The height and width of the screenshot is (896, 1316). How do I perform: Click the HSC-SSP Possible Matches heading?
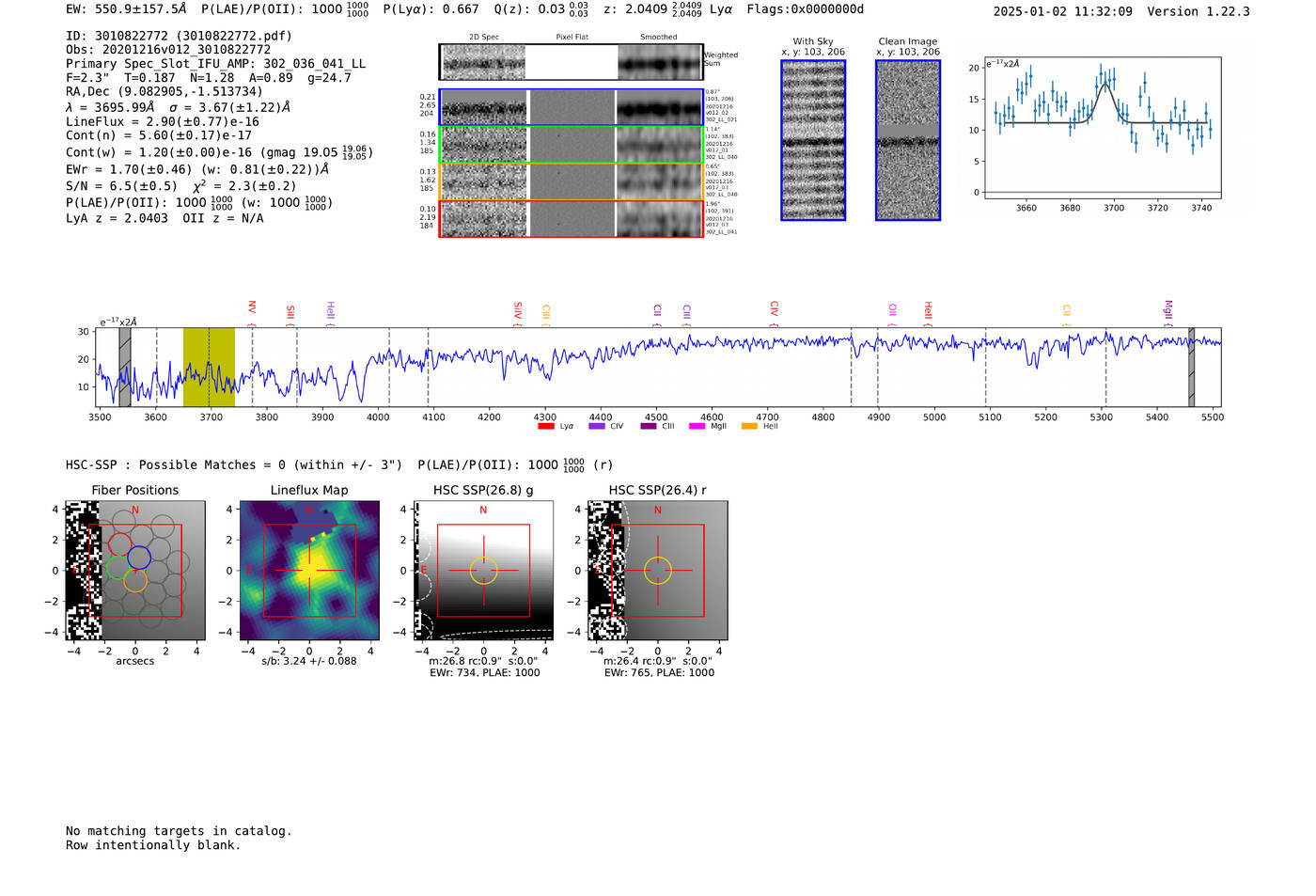pos(234,465)
